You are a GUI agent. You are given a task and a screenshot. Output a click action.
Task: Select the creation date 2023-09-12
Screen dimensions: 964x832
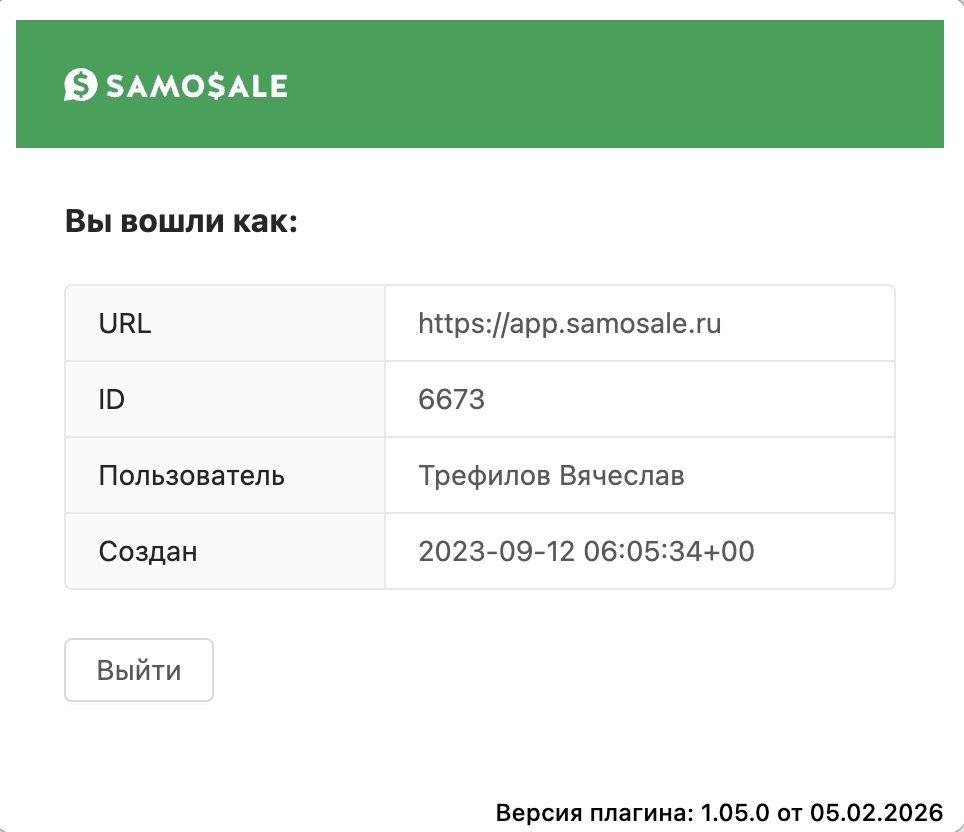tap(496, 552)
